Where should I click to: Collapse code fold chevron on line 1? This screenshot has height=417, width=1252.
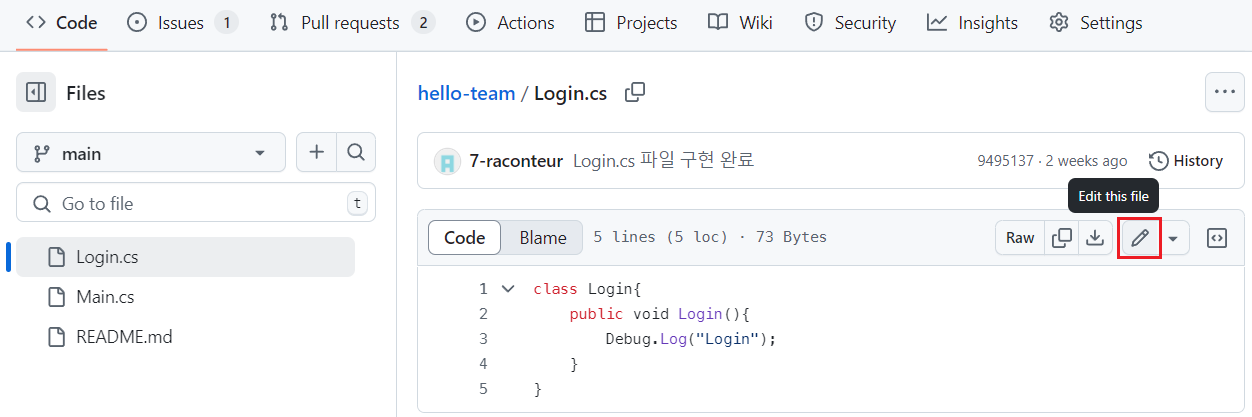coord(508,288)
